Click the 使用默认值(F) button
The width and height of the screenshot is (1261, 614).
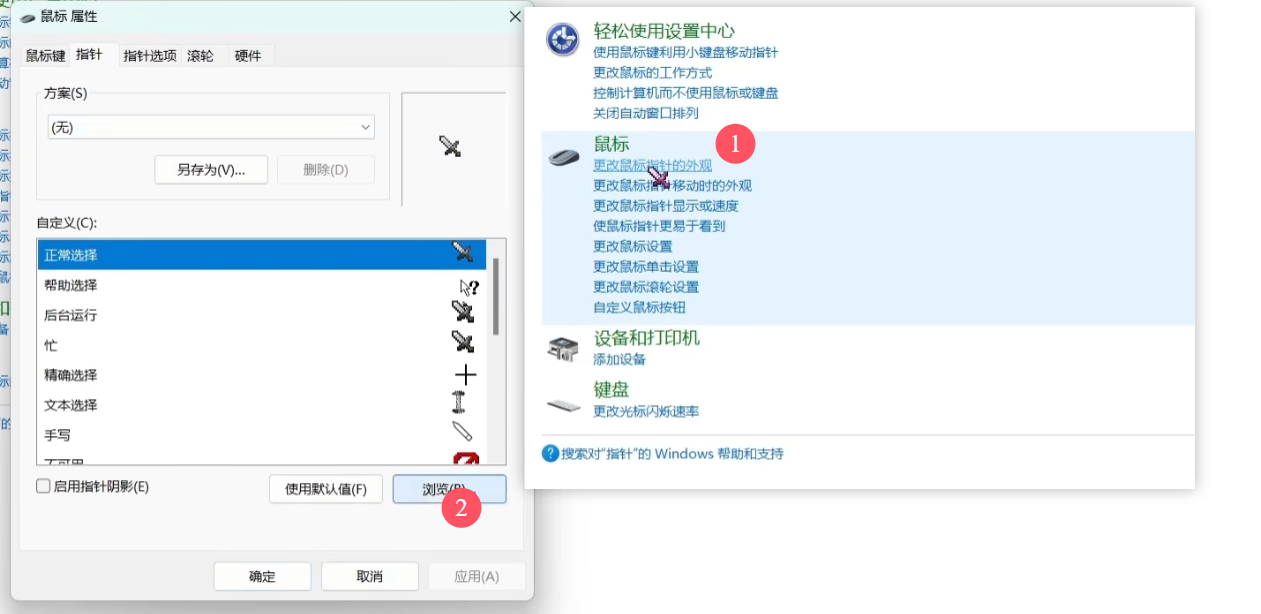click(x=326, y=489)
